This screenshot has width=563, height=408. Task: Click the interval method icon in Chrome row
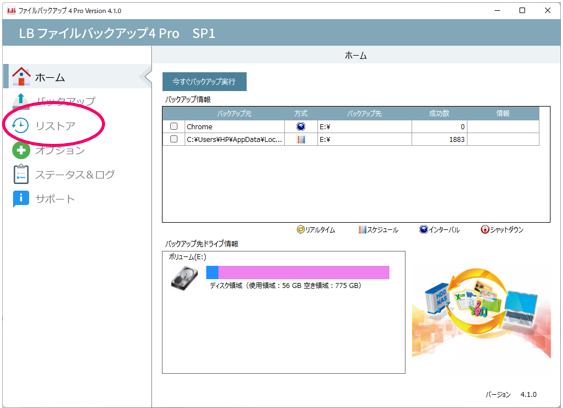(x=301, y=126)
